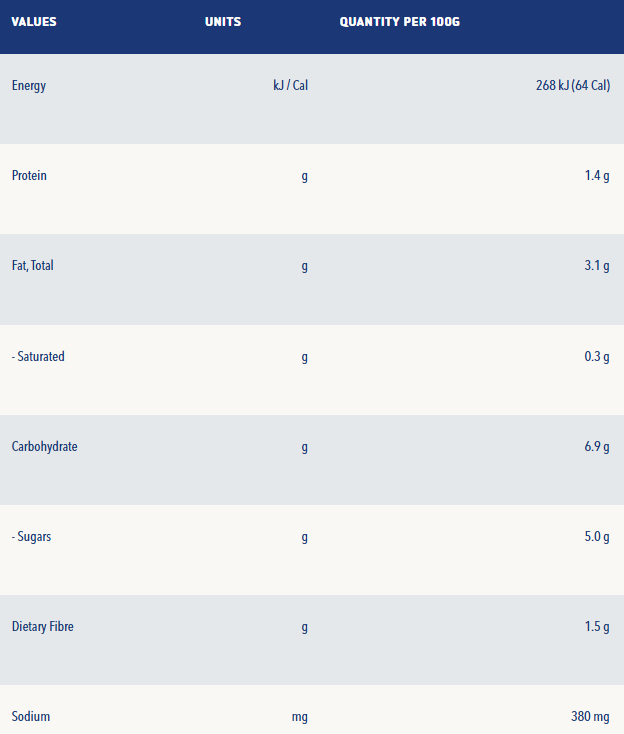Select the Carbohydrate row label
The width and height of the screenshot is (624, 734).
[x=44, y=447]
